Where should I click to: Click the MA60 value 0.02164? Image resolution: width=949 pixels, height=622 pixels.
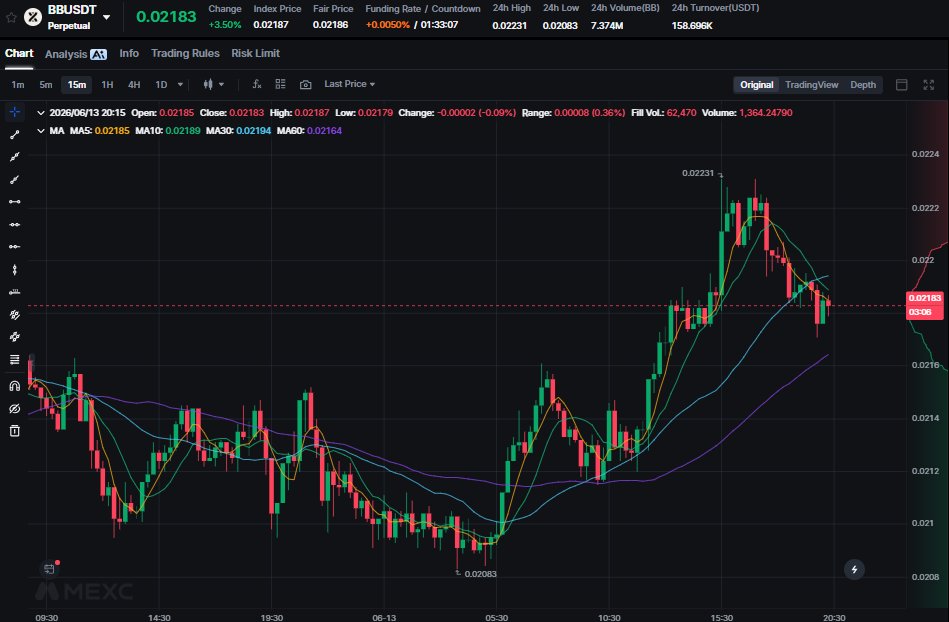(324, 131)
